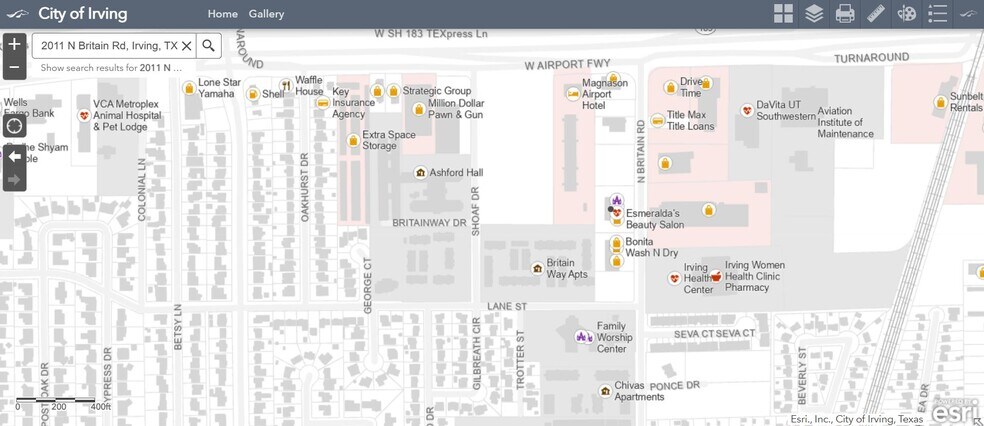
Task: Select the Waffle House restaurant marker
Action: point(286,85)
